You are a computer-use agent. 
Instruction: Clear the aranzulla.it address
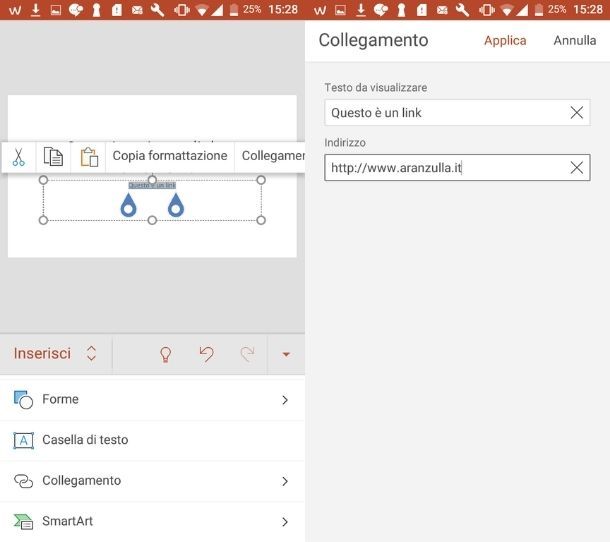tap(577, 168)
